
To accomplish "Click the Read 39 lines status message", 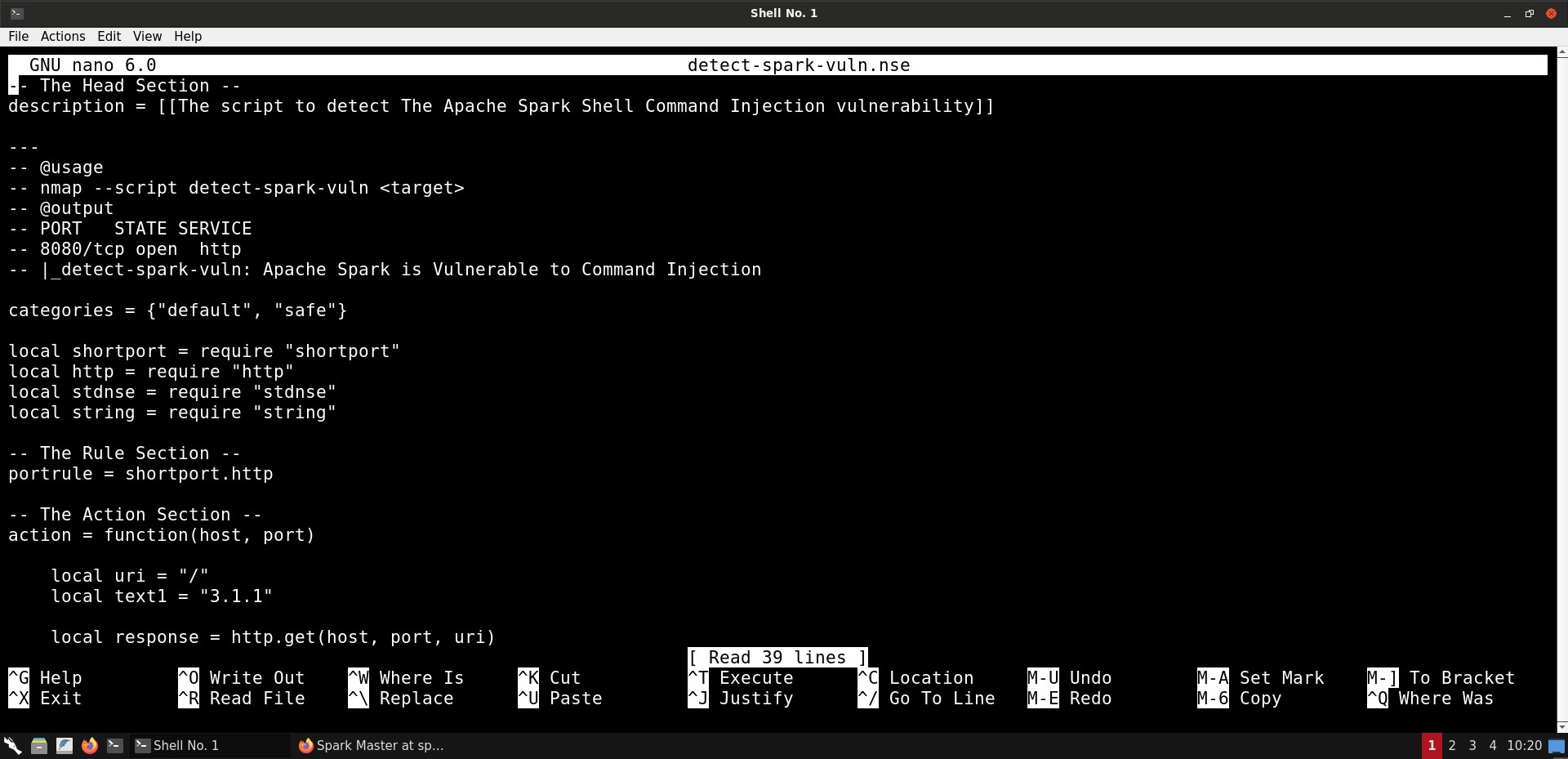I will point(777,658).
